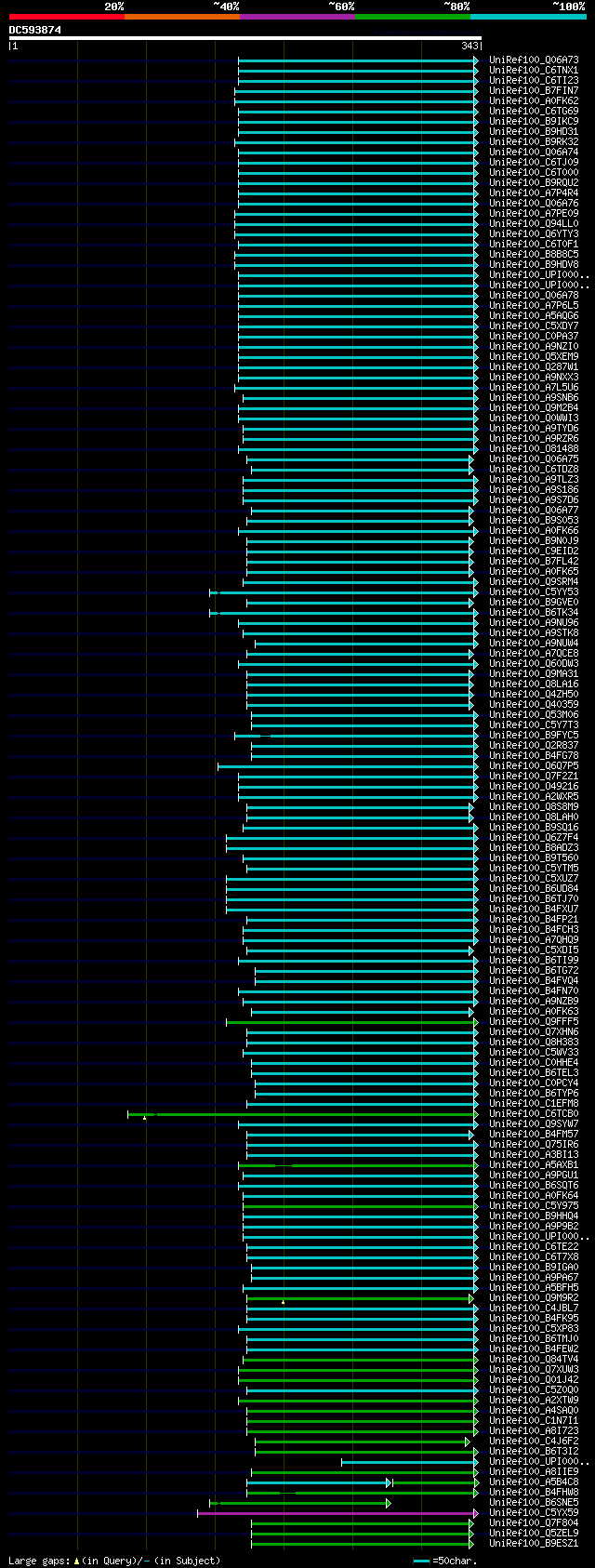Click the green arrowhead ending the C4J6F2 alignment
This screenshot has width=595, height=1568.
[468, 1442]
